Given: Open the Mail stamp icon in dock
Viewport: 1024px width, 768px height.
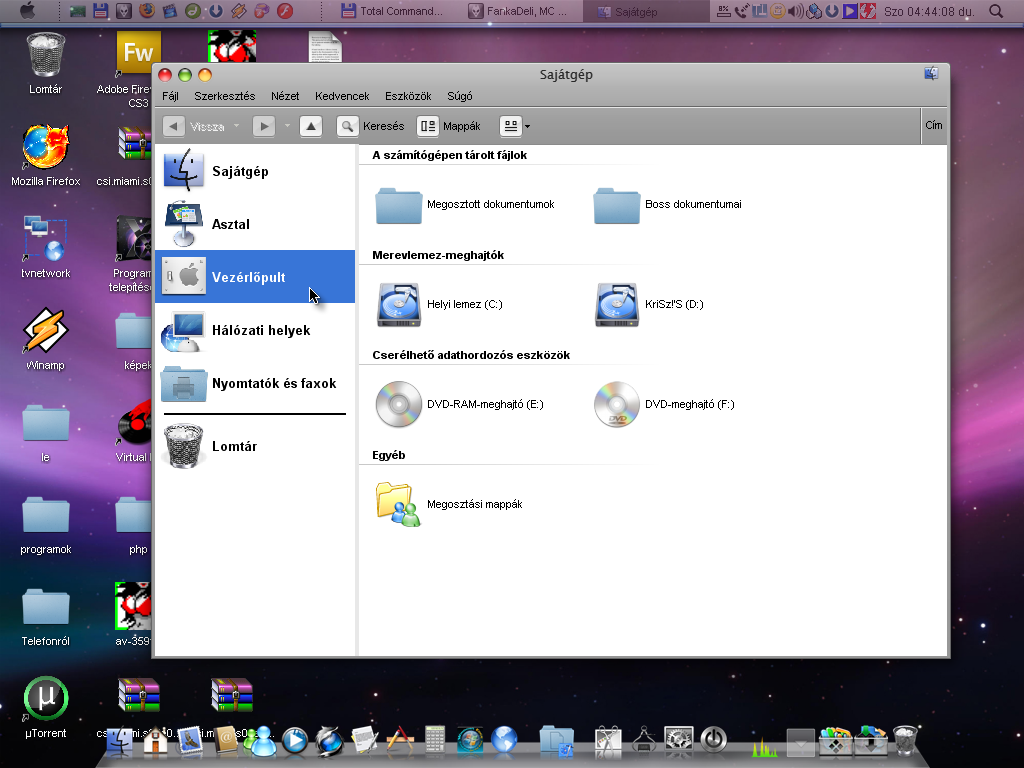Looking at the screenshot, I should pyautogui.click(x=191, y=742).
